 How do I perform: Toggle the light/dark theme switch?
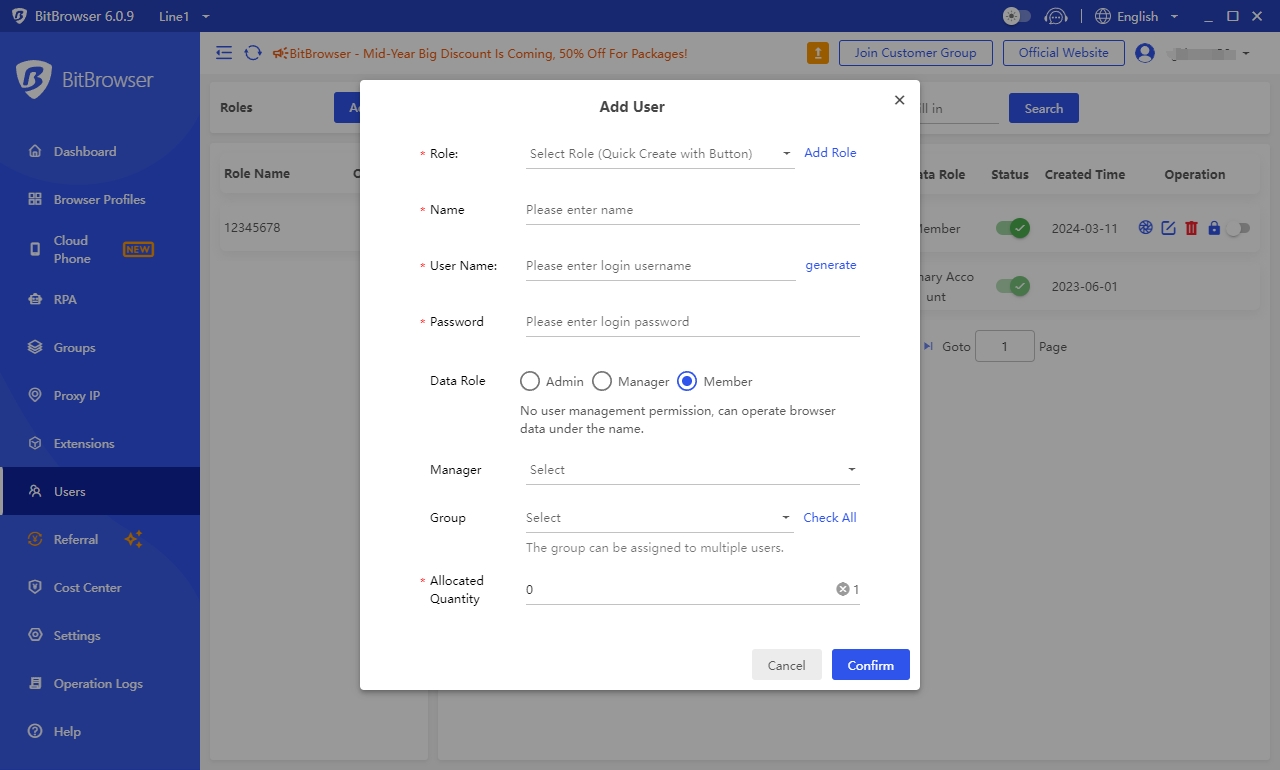click(x=1017, y=16)
